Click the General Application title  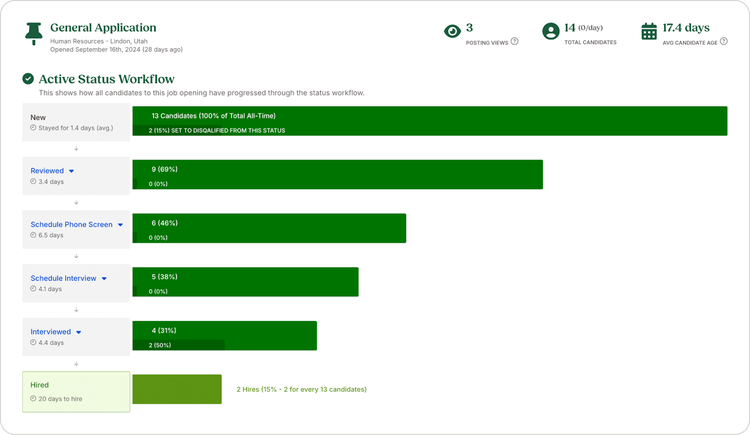click(x=103, y=28)
